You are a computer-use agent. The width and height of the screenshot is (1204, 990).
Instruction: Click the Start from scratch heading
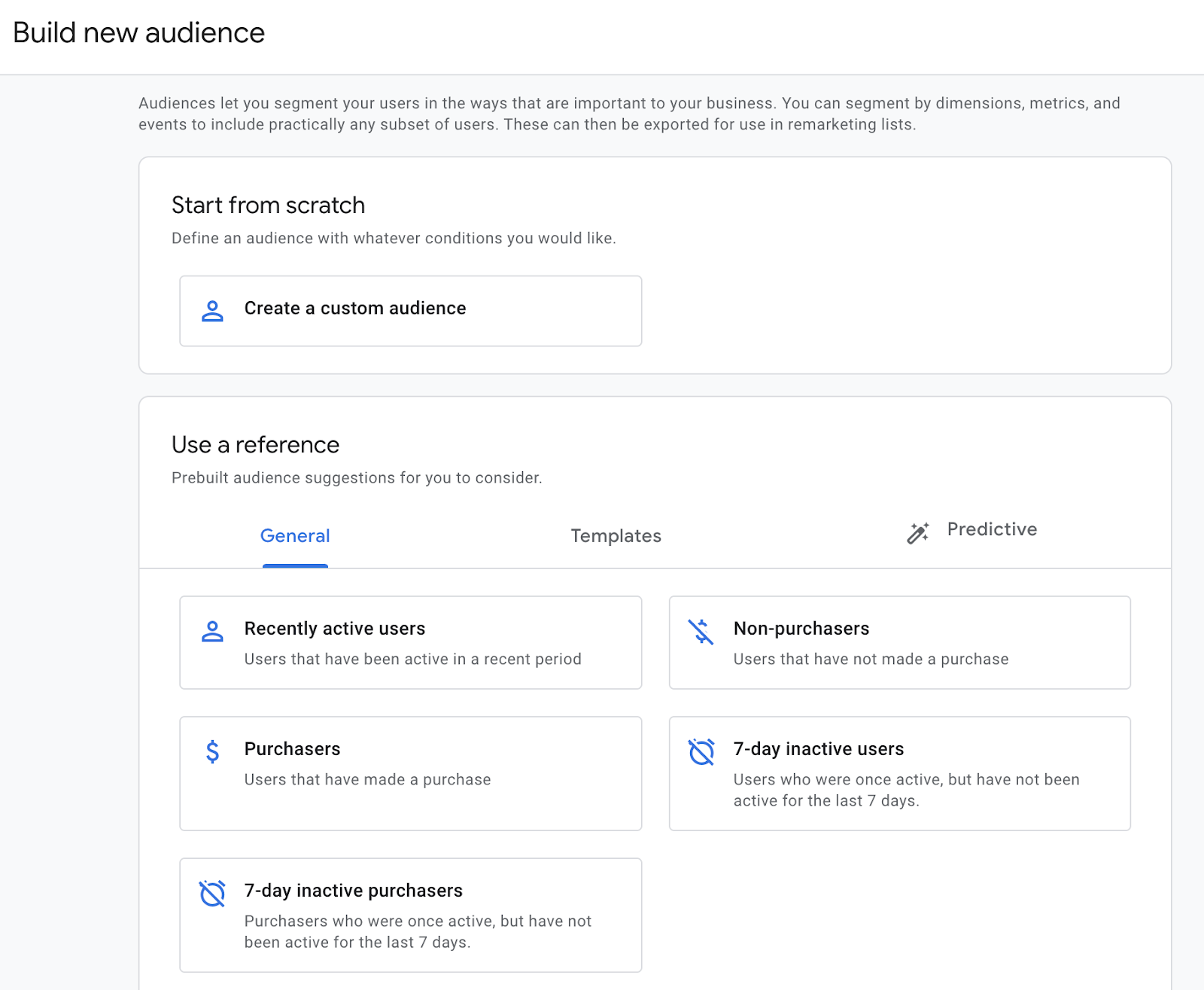(269, 205)
